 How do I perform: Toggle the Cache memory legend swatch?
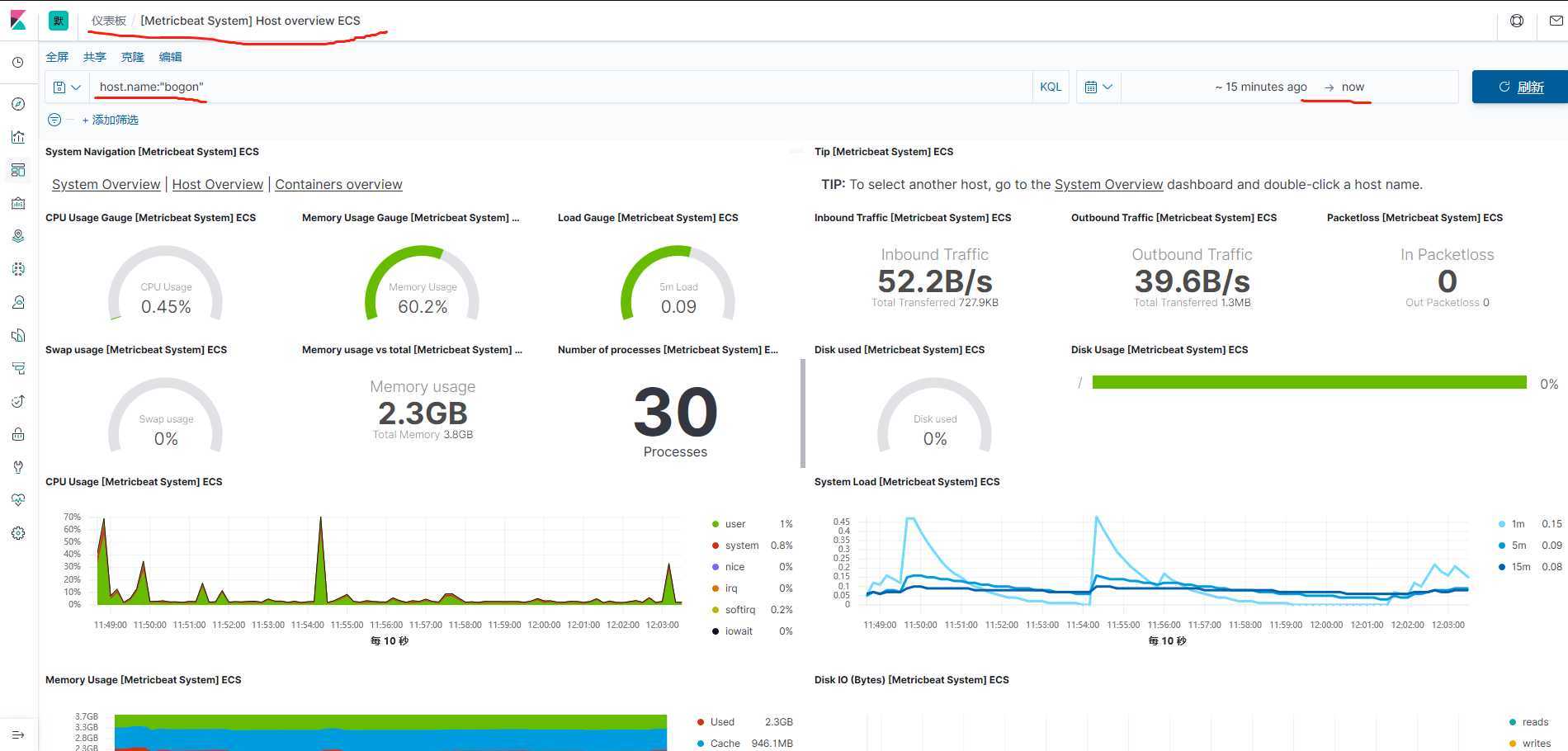click(701, 744)
